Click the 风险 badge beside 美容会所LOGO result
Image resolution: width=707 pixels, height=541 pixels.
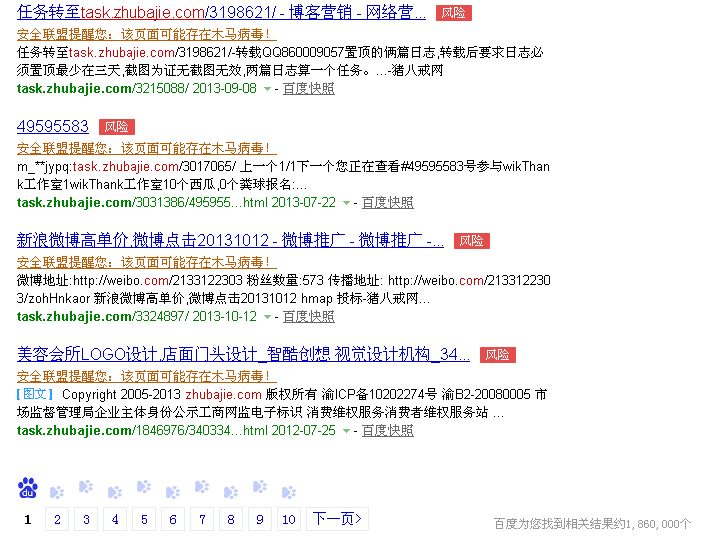tap(498, 355)
